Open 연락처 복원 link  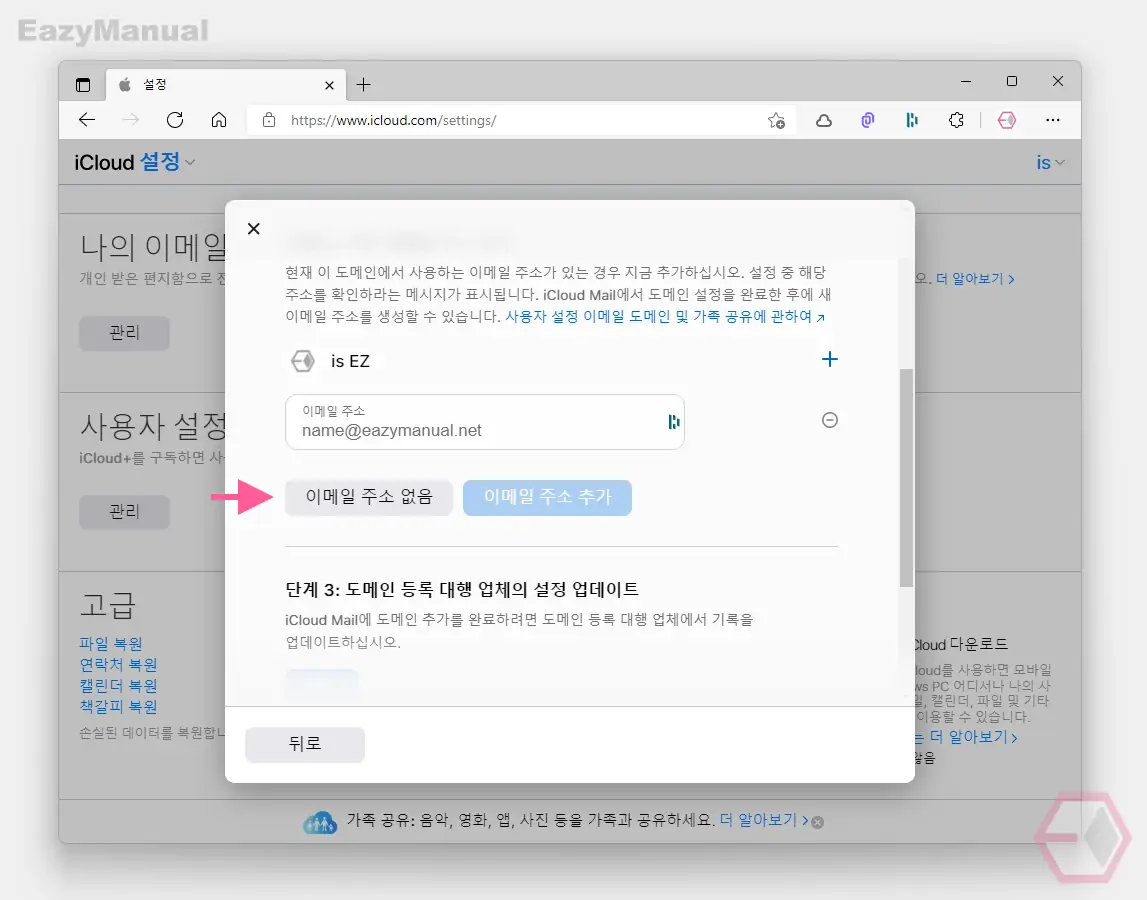point(119,665)
